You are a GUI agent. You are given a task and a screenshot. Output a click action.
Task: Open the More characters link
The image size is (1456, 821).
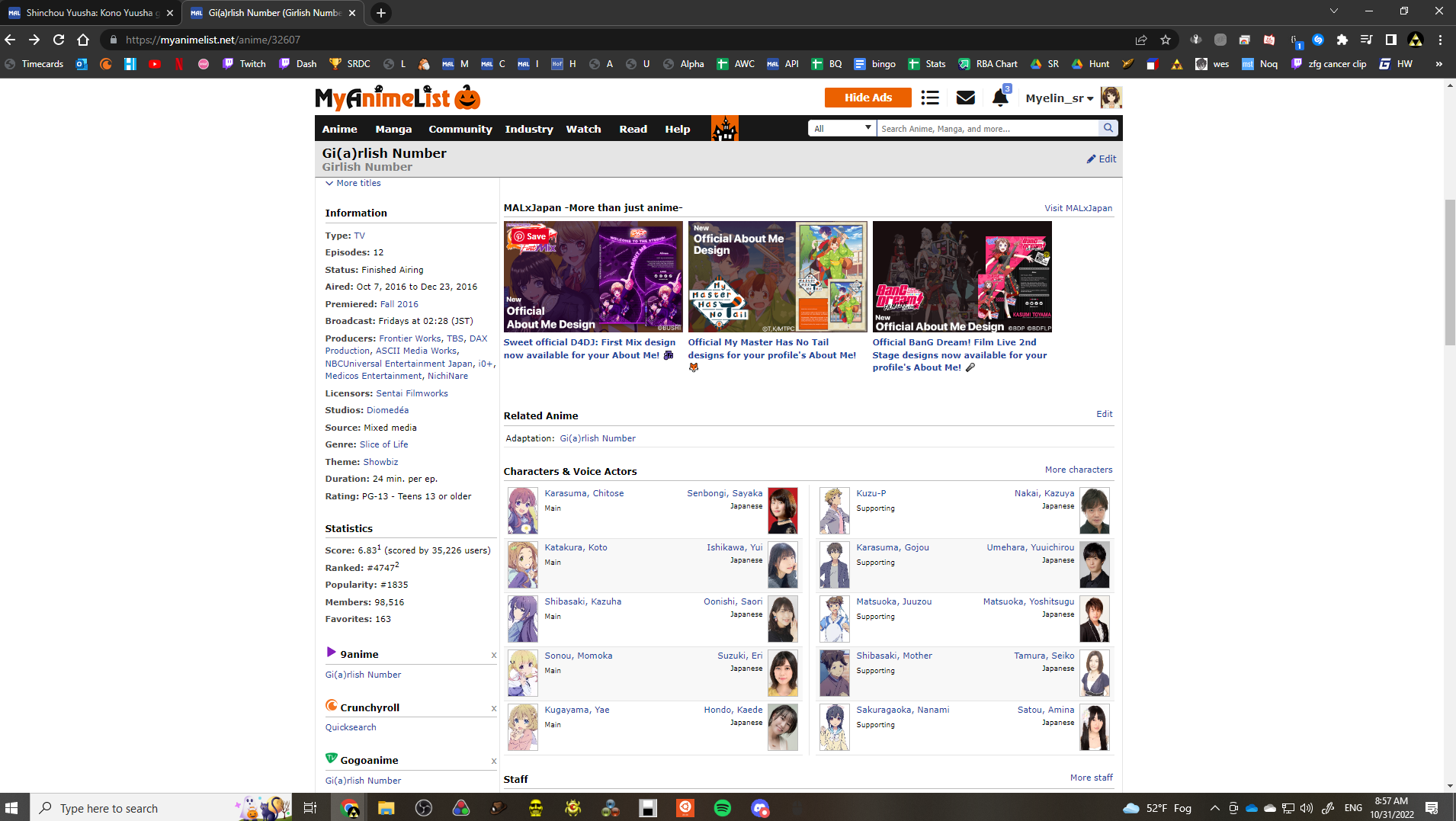pos(1079,470)
